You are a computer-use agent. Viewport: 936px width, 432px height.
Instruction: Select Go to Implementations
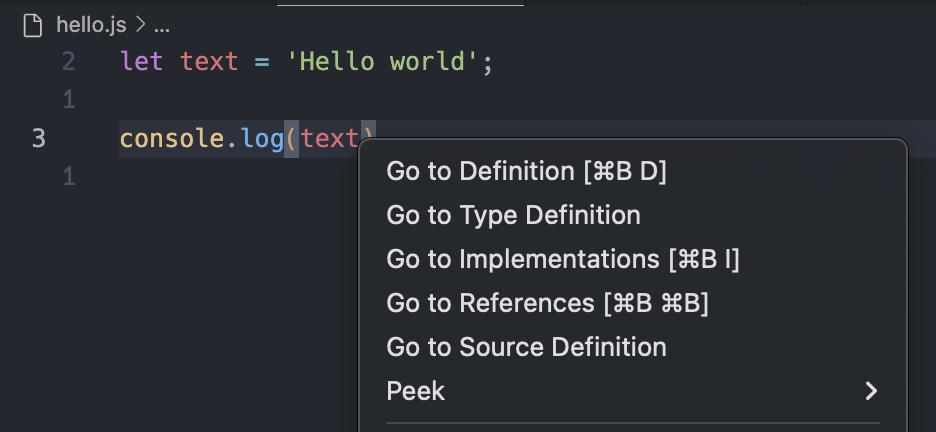pyautogui.click(x=563, y=259)
